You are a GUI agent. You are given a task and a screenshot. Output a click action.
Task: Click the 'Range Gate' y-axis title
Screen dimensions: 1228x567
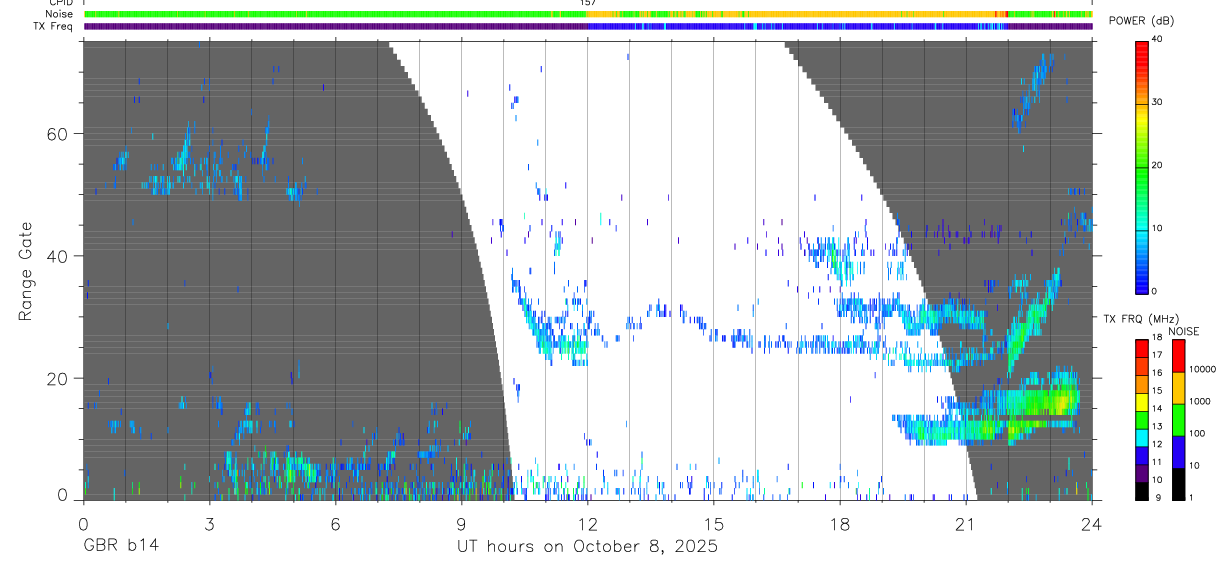tap(28, 269)
